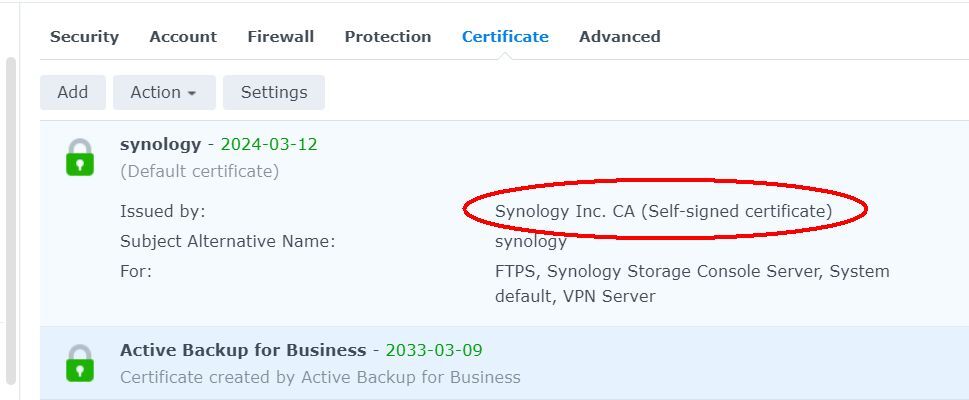969x400 pixels.
Task: Click the Add certificate button
Action: 73,92
